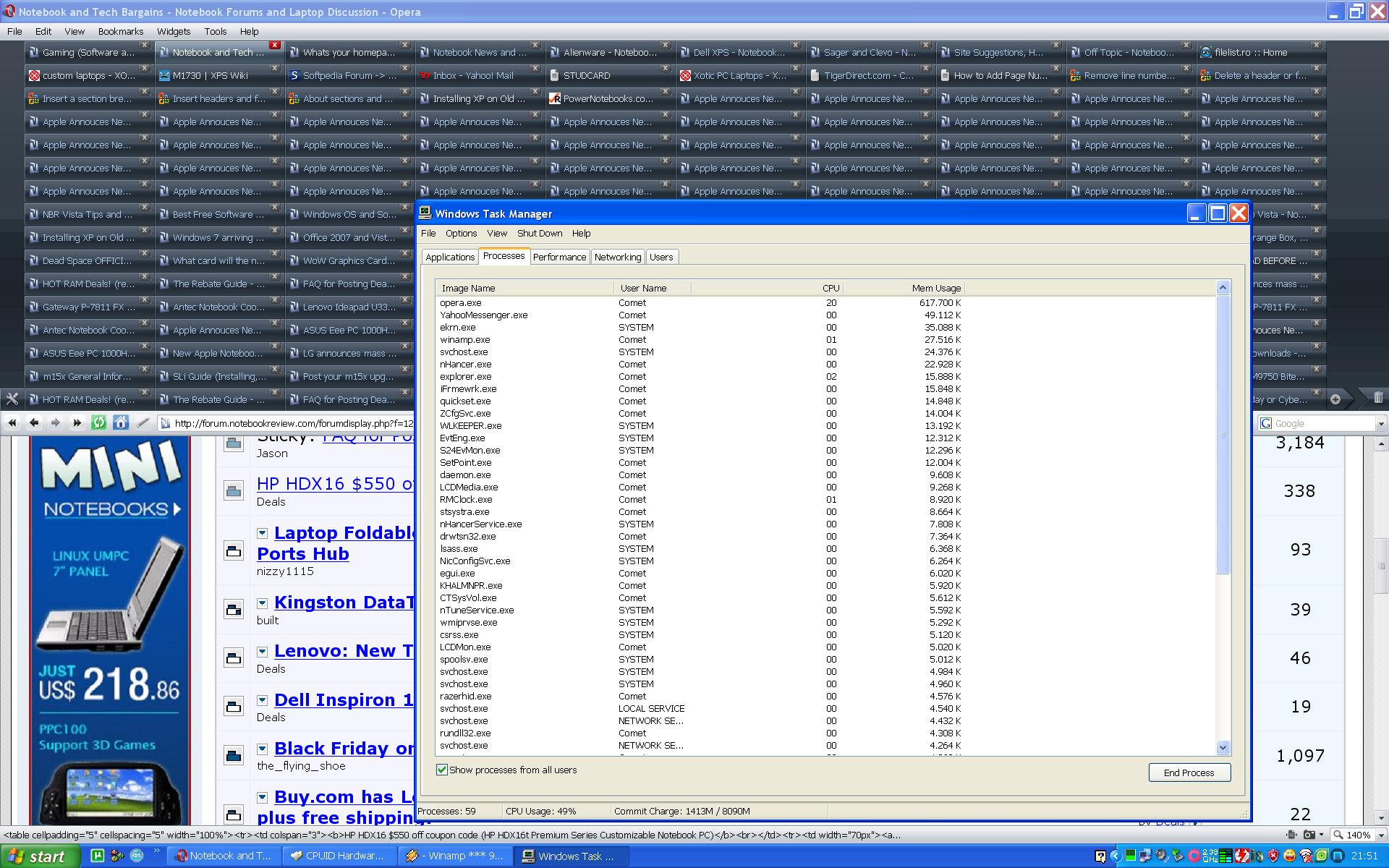Expand hidden tray icons with blue arrow

pos(1115,857)
